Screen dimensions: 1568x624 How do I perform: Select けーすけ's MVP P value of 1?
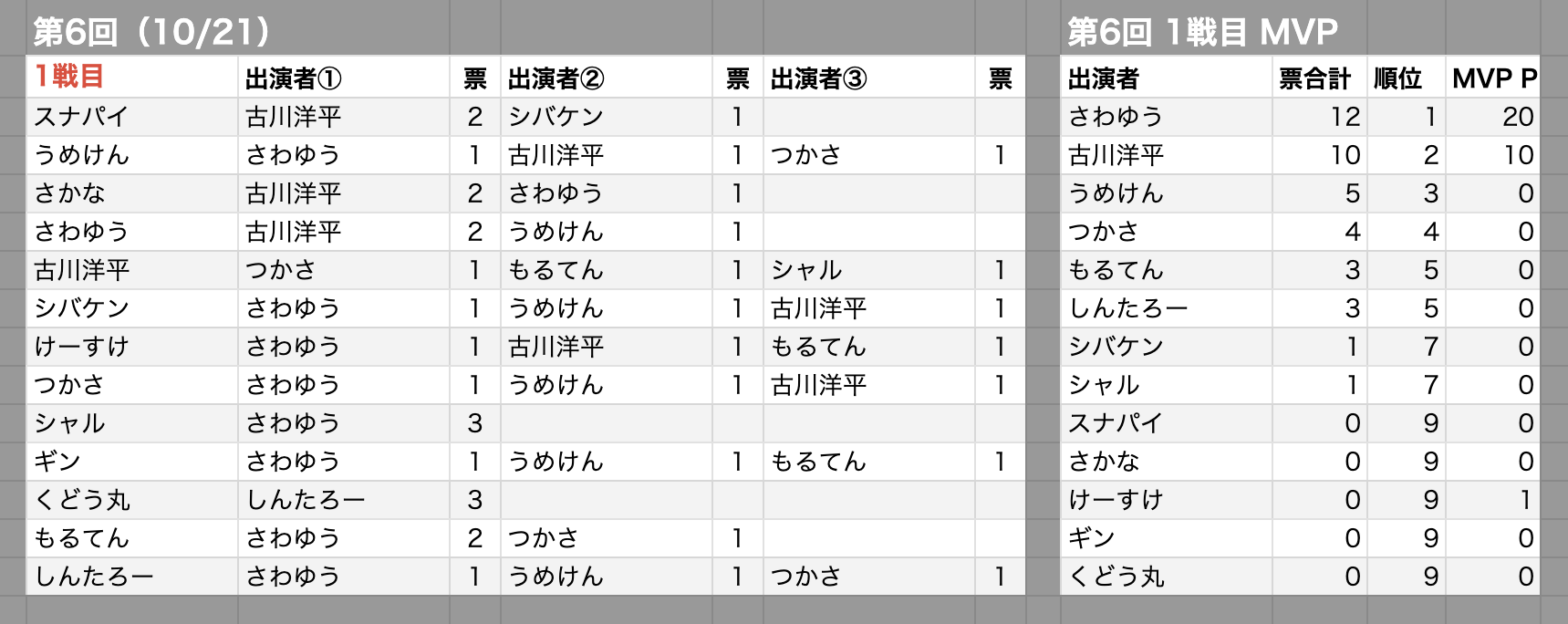[x=1525, y=500]
